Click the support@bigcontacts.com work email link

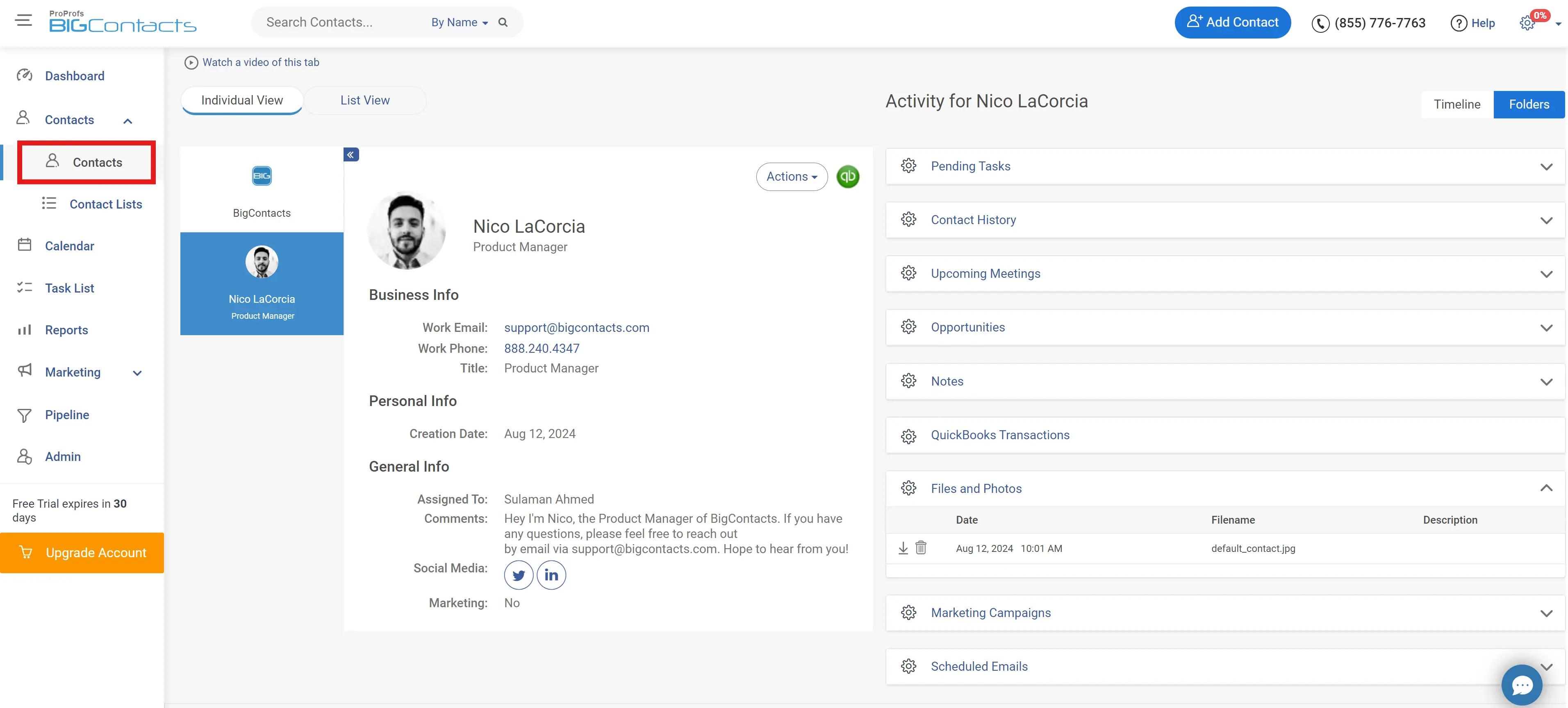[x=576, y=328]
